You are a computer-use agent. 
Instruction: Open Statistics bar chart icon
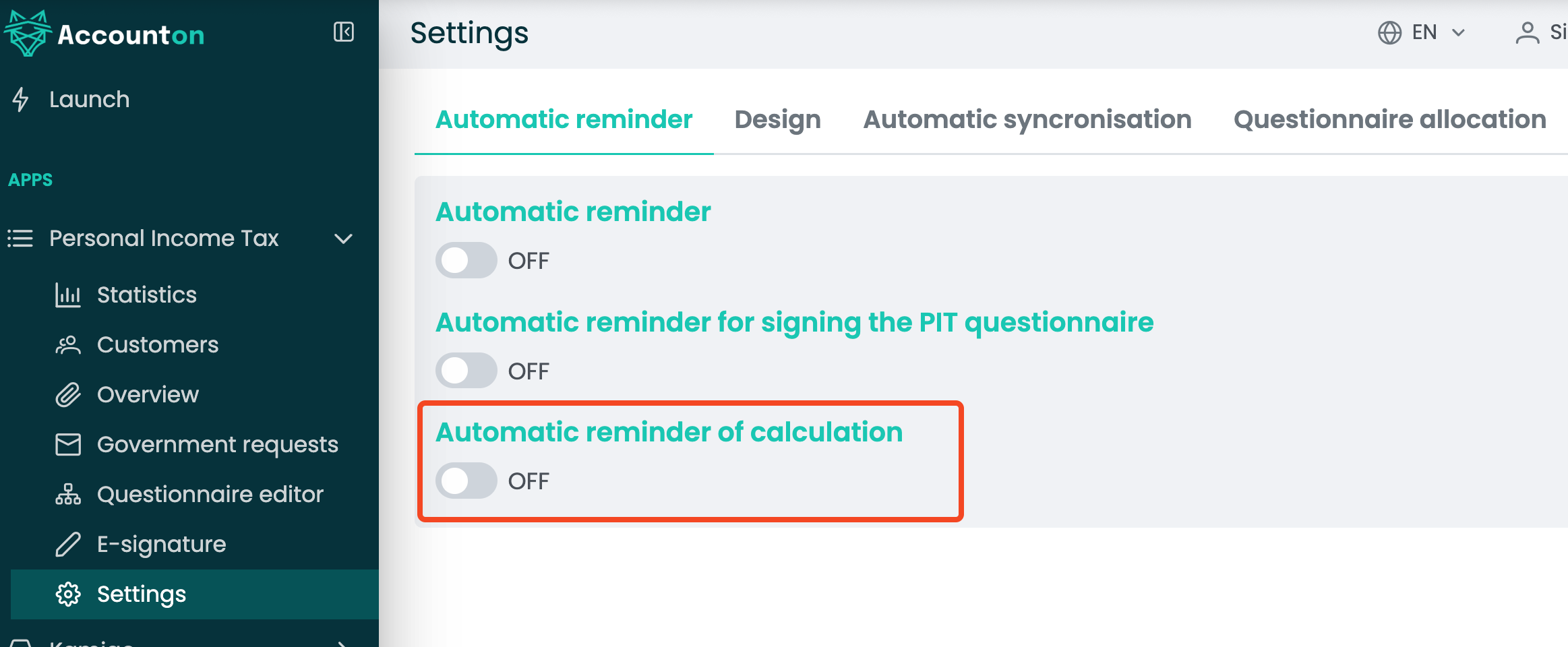click(68, 295)
